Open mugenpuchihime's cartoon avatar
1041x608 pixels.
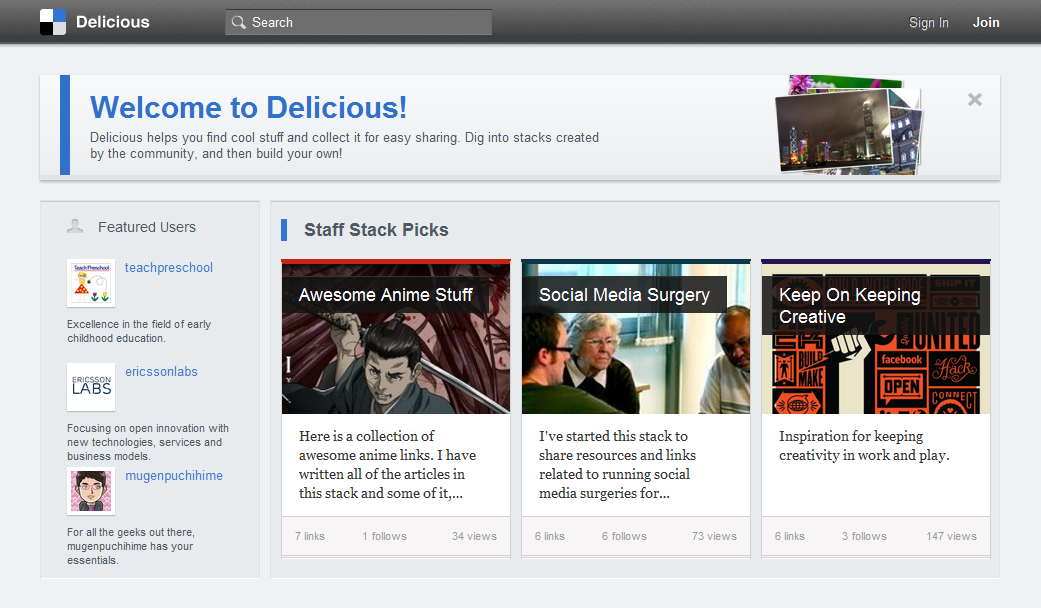tap(91, 491)
